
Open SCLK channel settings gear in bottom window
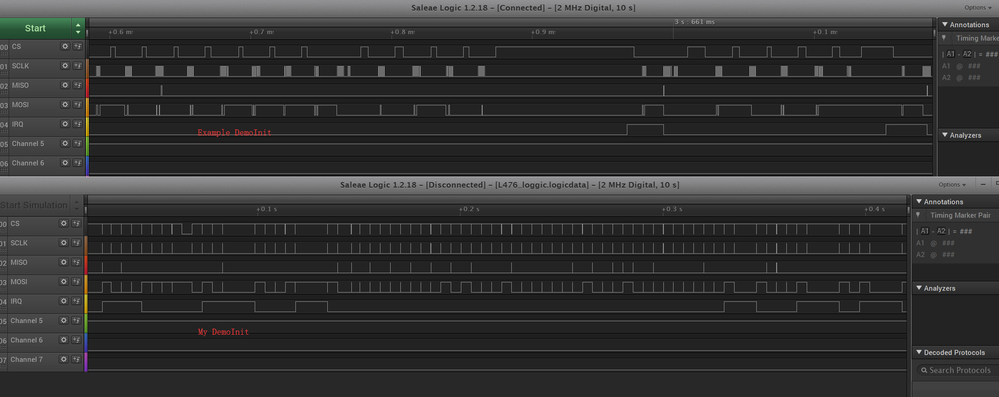click(64, 243)
